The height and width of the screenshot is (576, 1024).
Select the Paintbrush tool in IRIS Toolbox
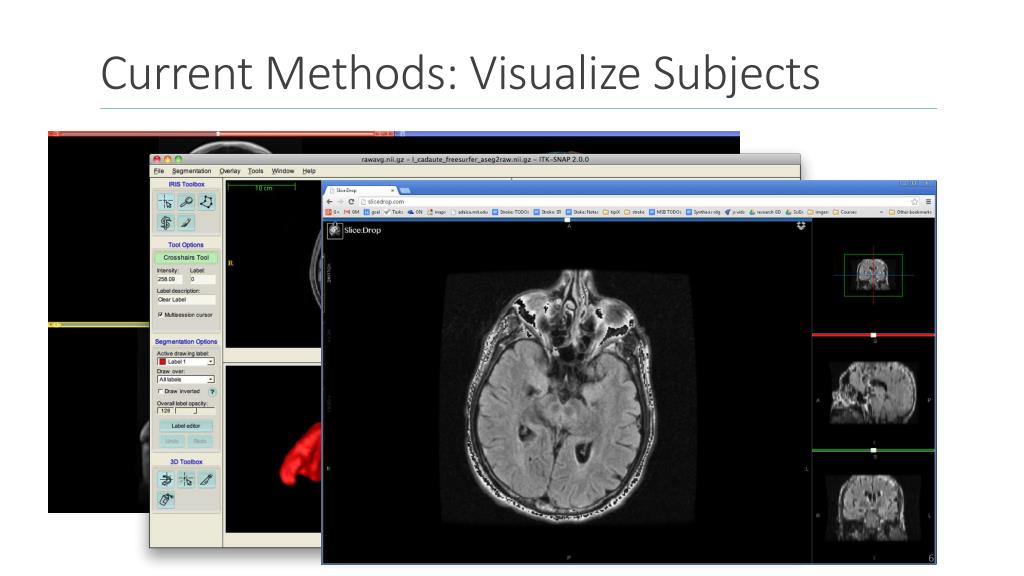click(186, 223)
